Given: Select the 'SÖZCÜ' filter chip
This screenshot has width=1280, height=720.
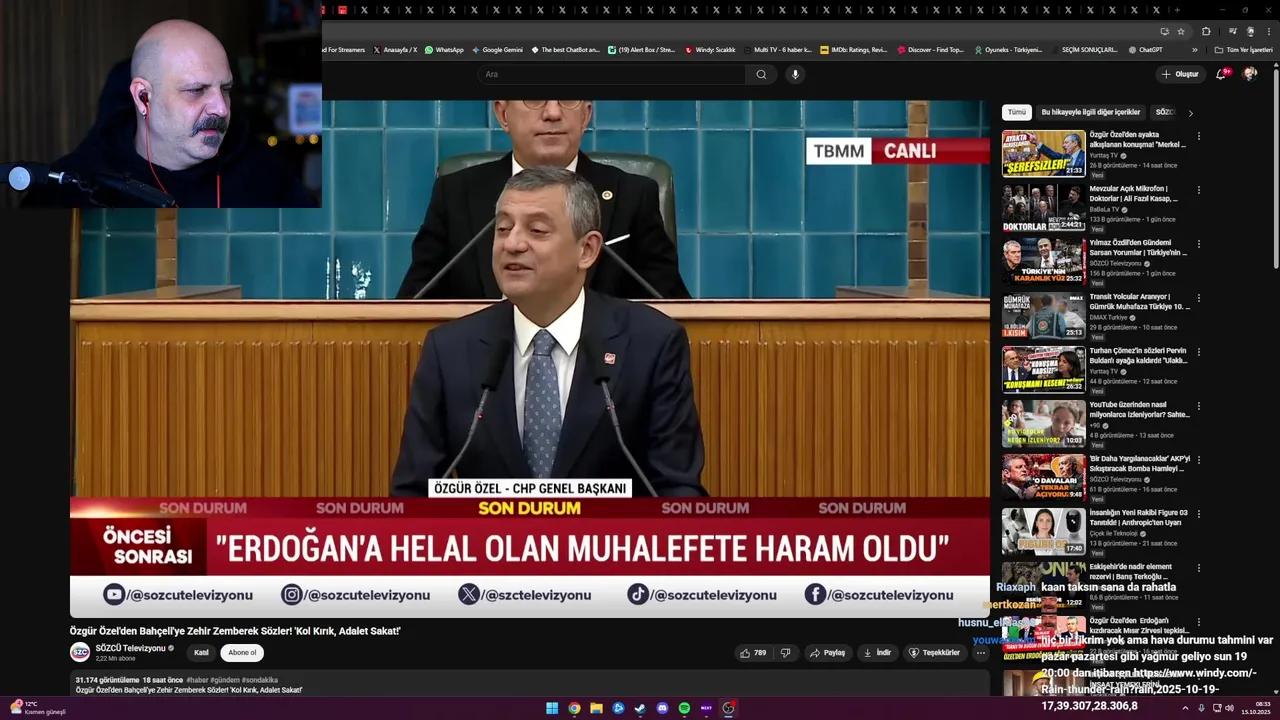Looking at the screenshot, I should coord(1164,112).
